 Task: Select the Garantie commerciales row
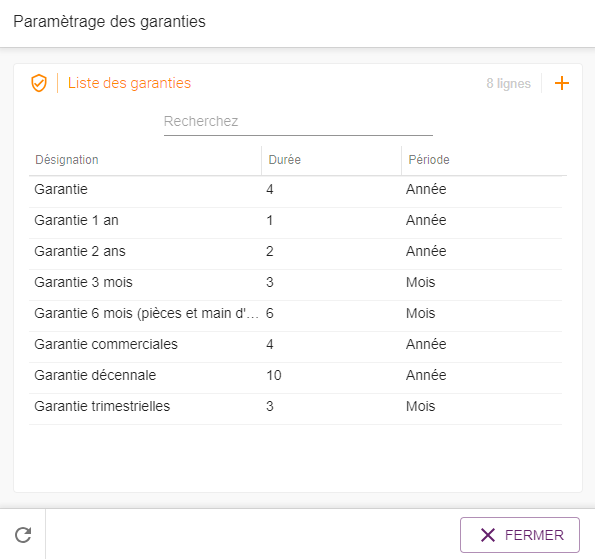point(295,344)
